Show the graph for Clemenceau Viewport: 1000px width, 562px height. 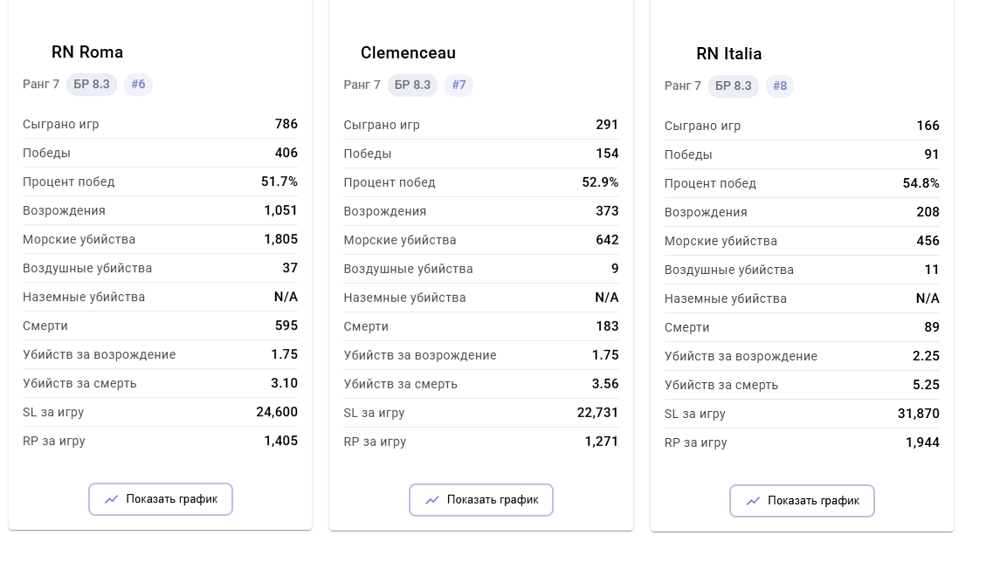pos(481,500)
